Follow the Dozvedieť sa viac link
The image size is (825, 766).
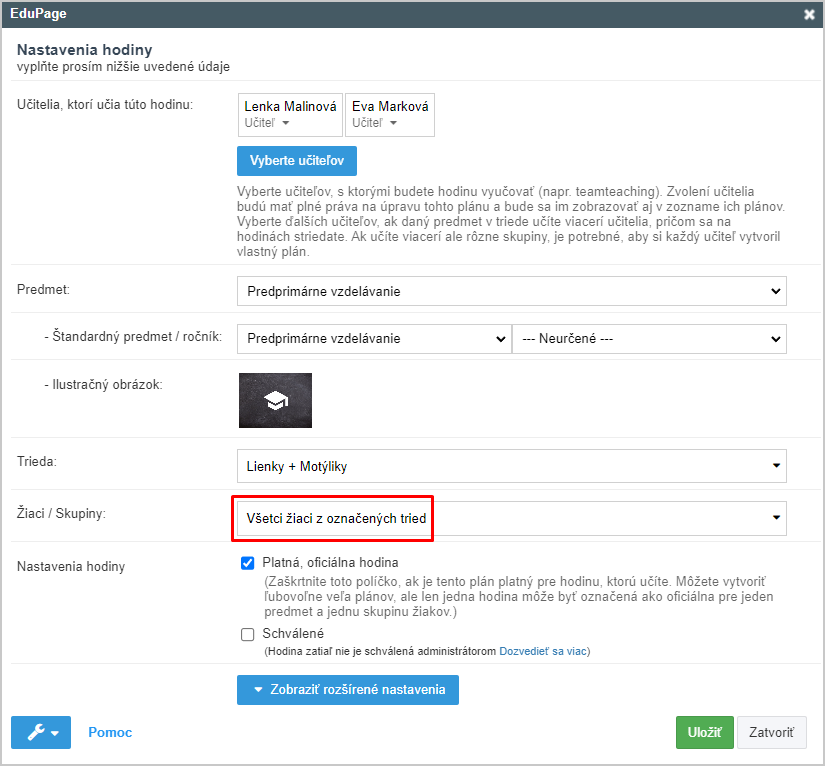[x=542, y=651]
